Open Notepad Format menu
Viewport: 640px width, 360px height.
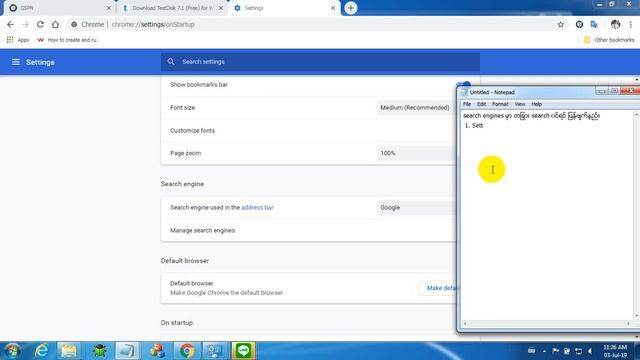[x=500, y=104]
